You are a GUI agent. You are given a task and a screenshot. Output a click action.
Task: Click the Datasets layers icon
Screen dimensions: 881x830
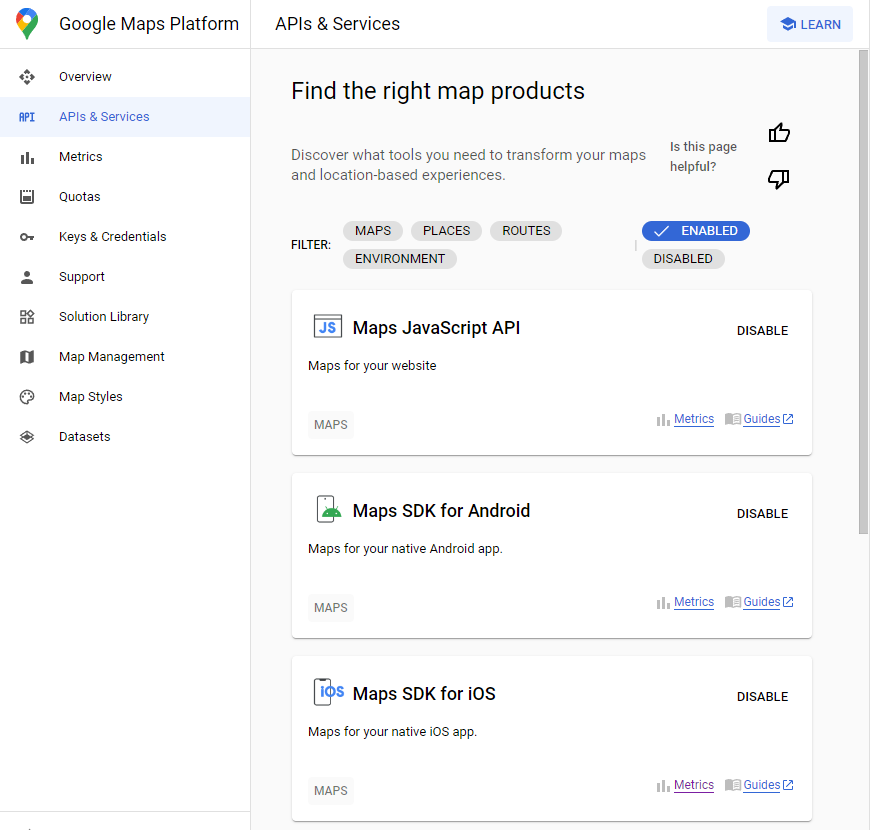(27, 437)
